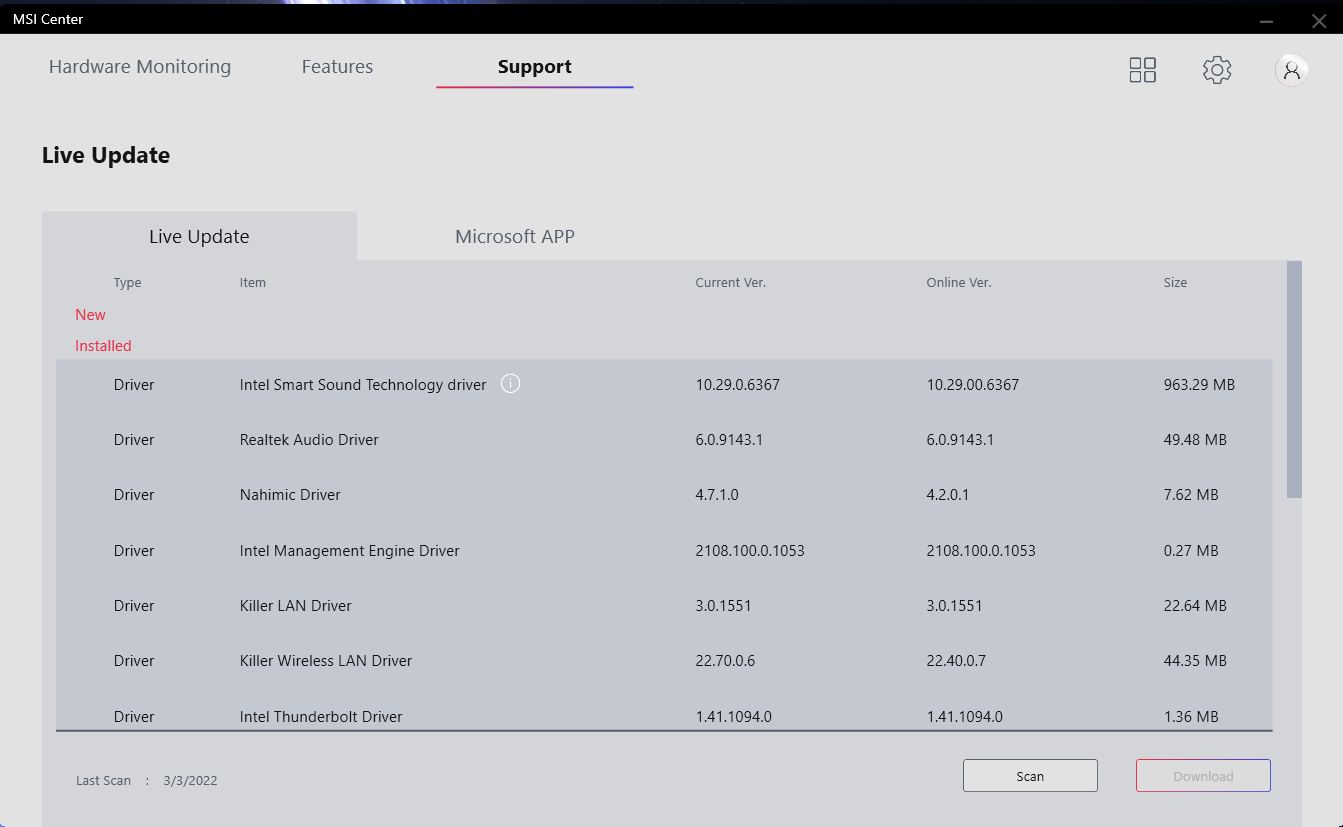Click the Type column header
The image size is (1343, 827).
(127, 283)
